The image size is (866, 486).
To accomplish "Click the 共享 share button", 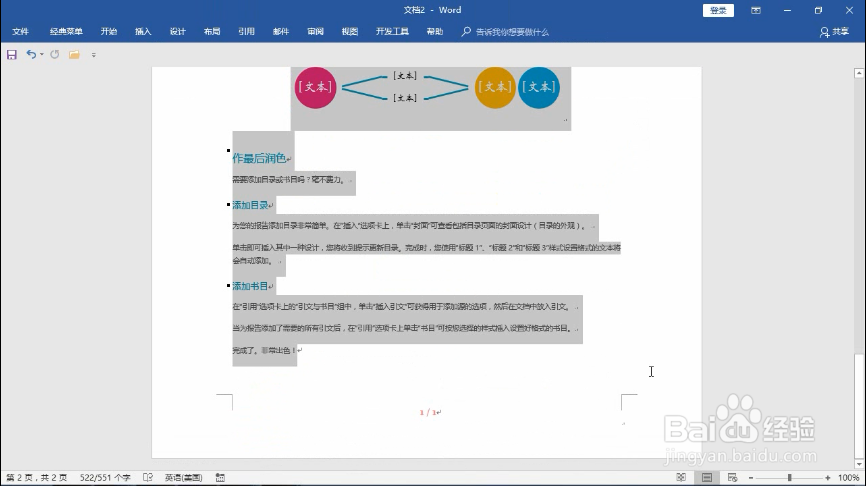I will [835, 32].
